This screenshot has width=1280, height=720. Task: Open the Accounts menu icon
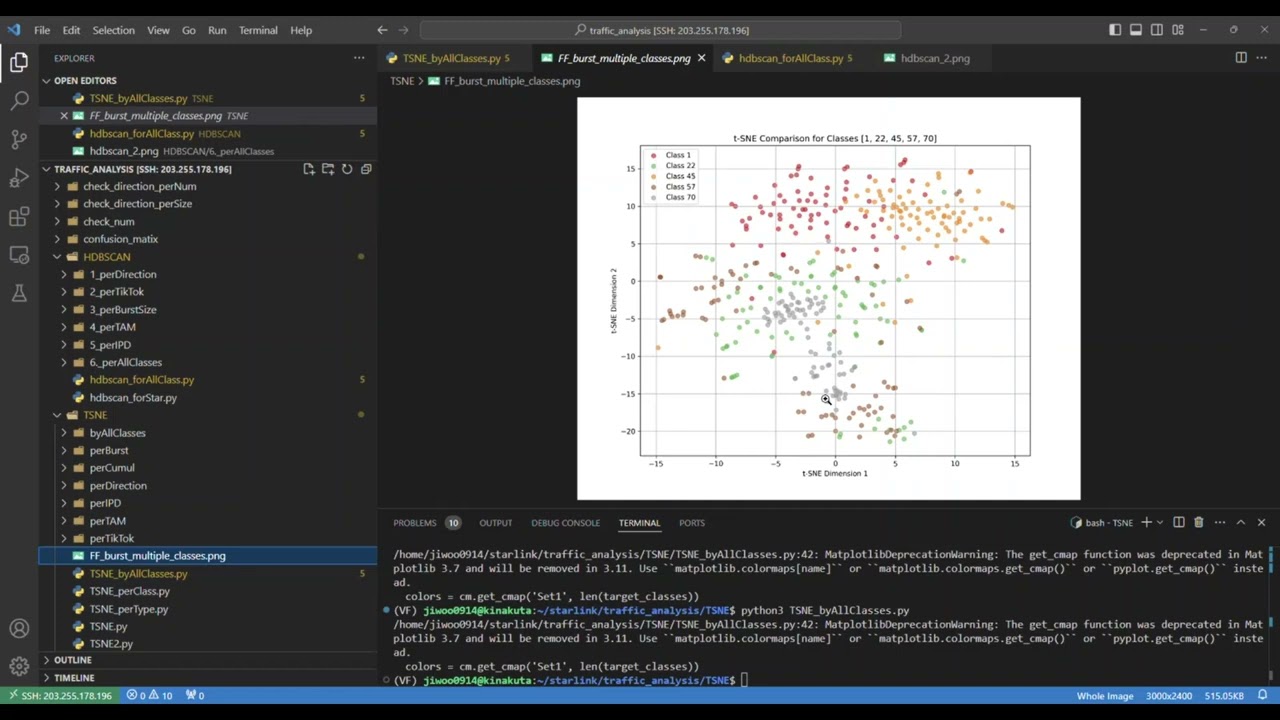click(19, 628)
